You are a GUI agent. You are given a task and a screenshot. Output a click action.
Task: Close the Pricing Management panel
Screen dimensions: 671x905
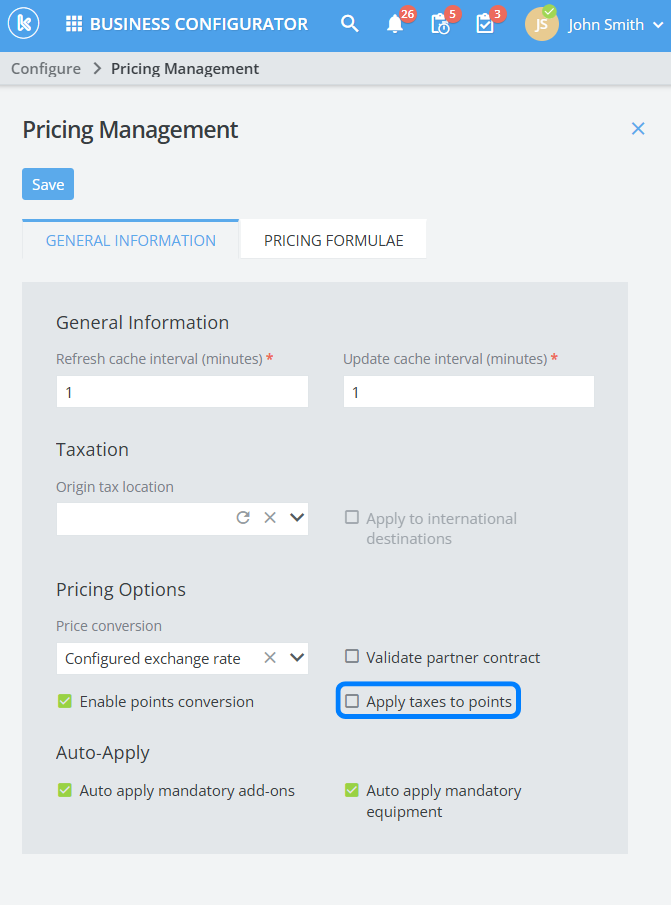tap(638, 128)
